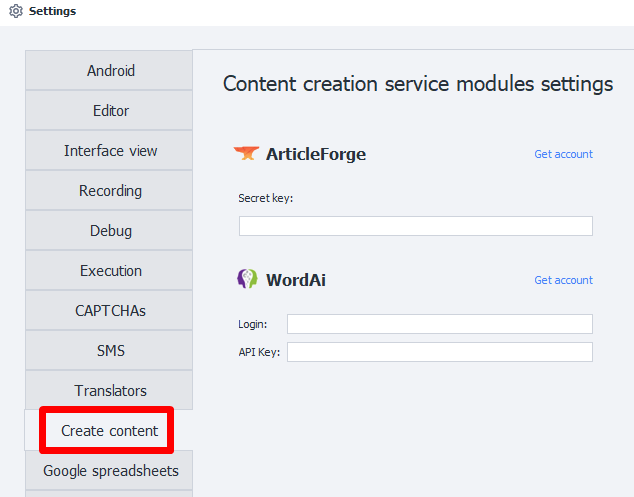Click the WordAi purple head logo icon
634x497 pixels.
click(x=247, y=280)
